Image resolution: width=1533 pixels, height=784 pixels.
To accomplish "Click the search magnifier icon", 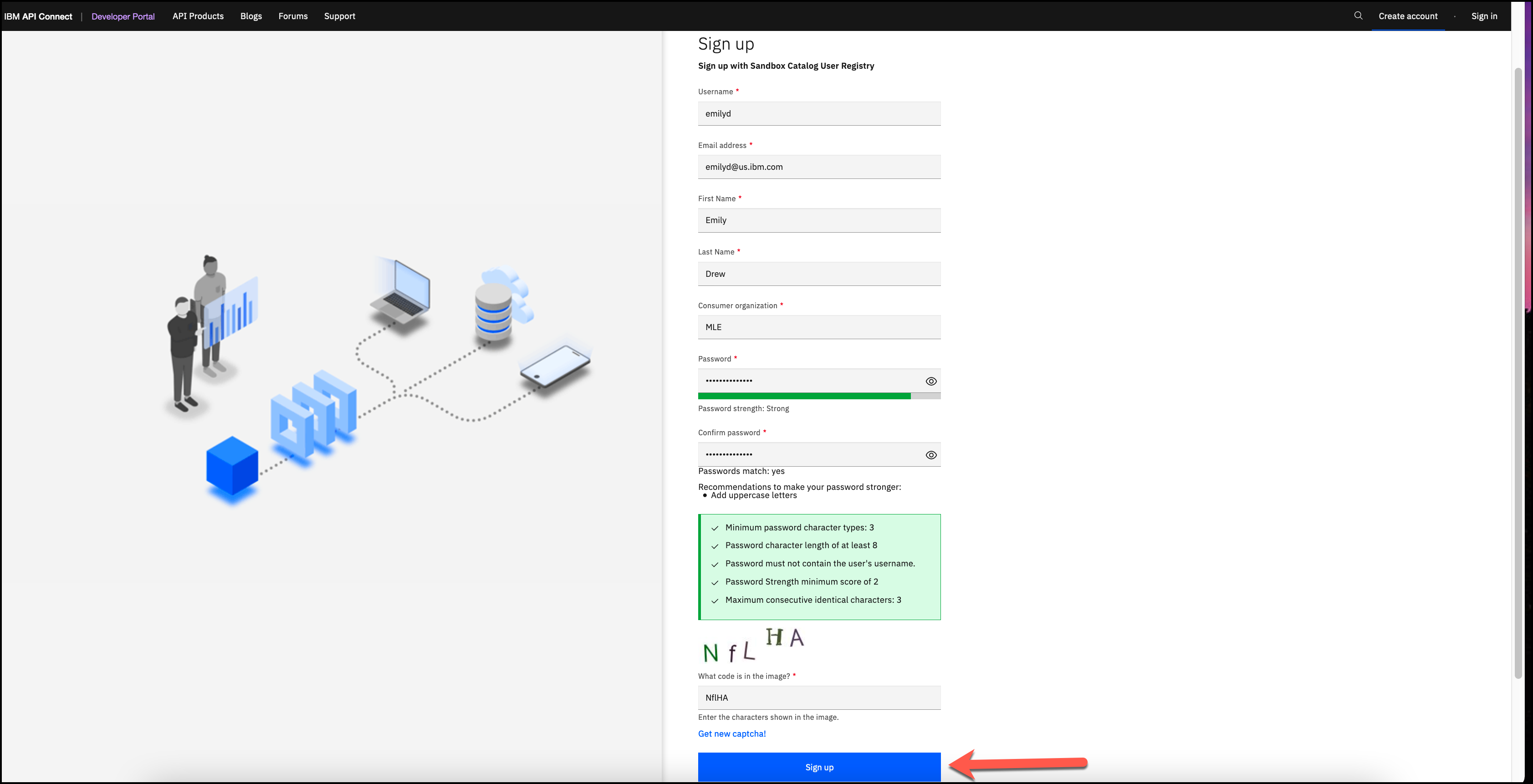I will click(x=1358, y=15).
